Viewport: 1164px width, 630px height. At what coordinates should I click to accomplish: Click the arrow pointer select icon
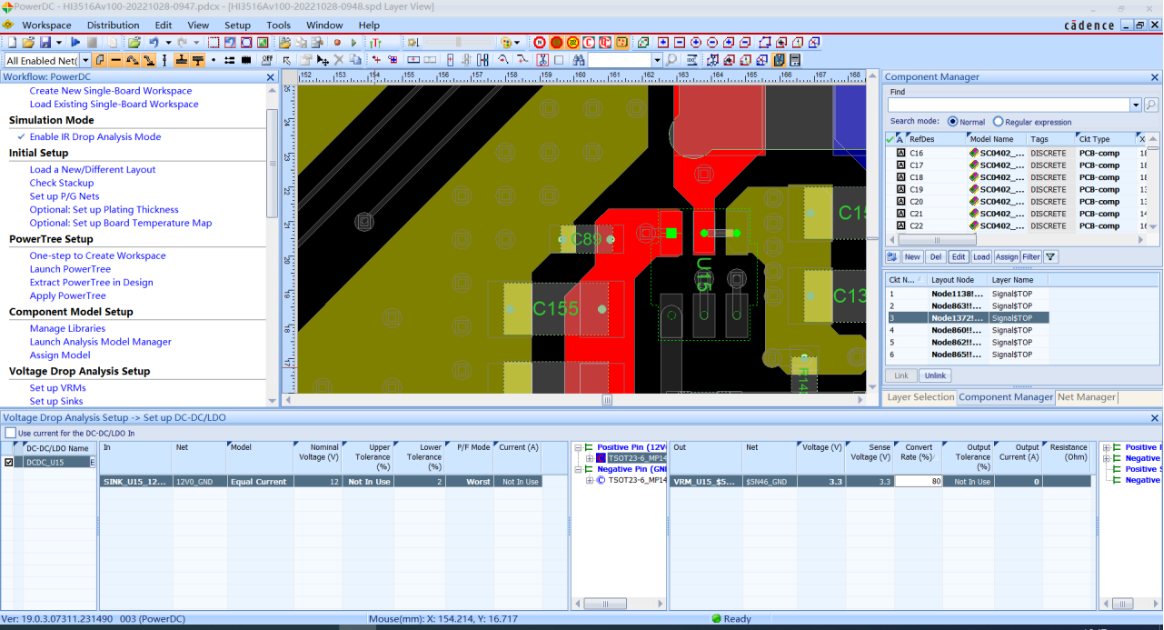click(286, 60)
